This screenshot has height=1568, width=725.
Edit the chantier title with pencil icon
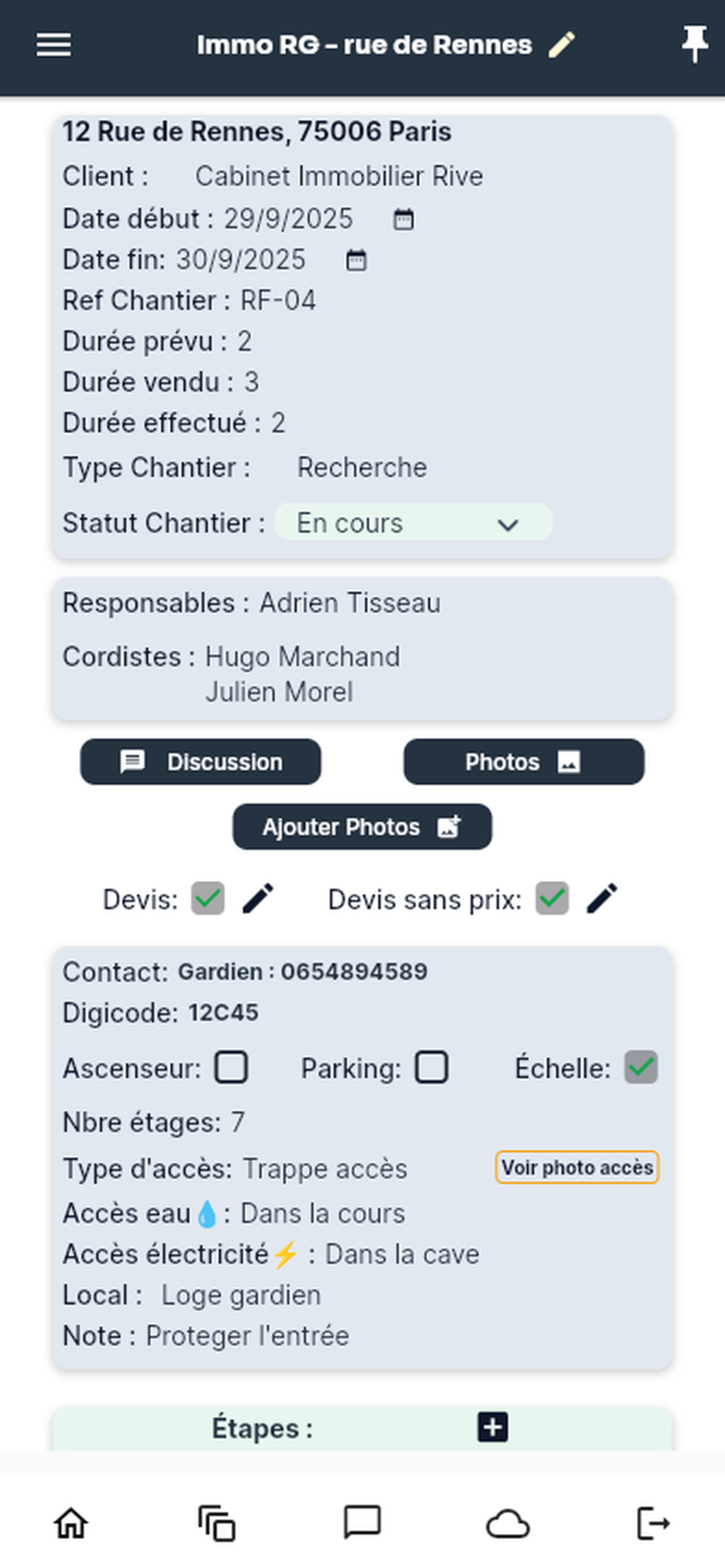point(561,45)
